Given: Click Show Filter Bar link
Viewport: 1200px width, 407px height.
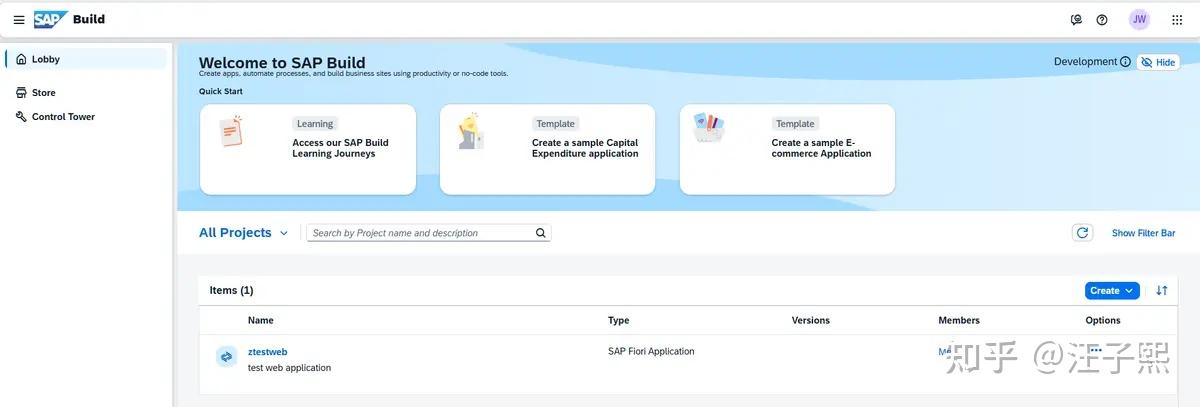Looking at the screenshot, I should 1144,233.
